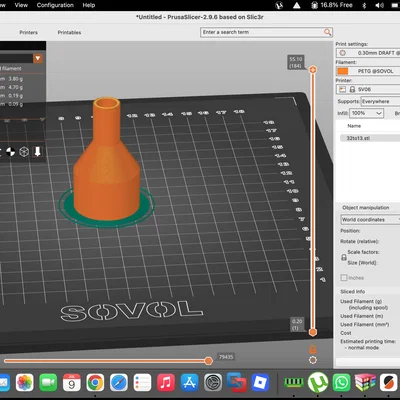This screenshot has height=400, width=400.
Task: Open uTorrent in the dock
Action: (x=318, y=383)
